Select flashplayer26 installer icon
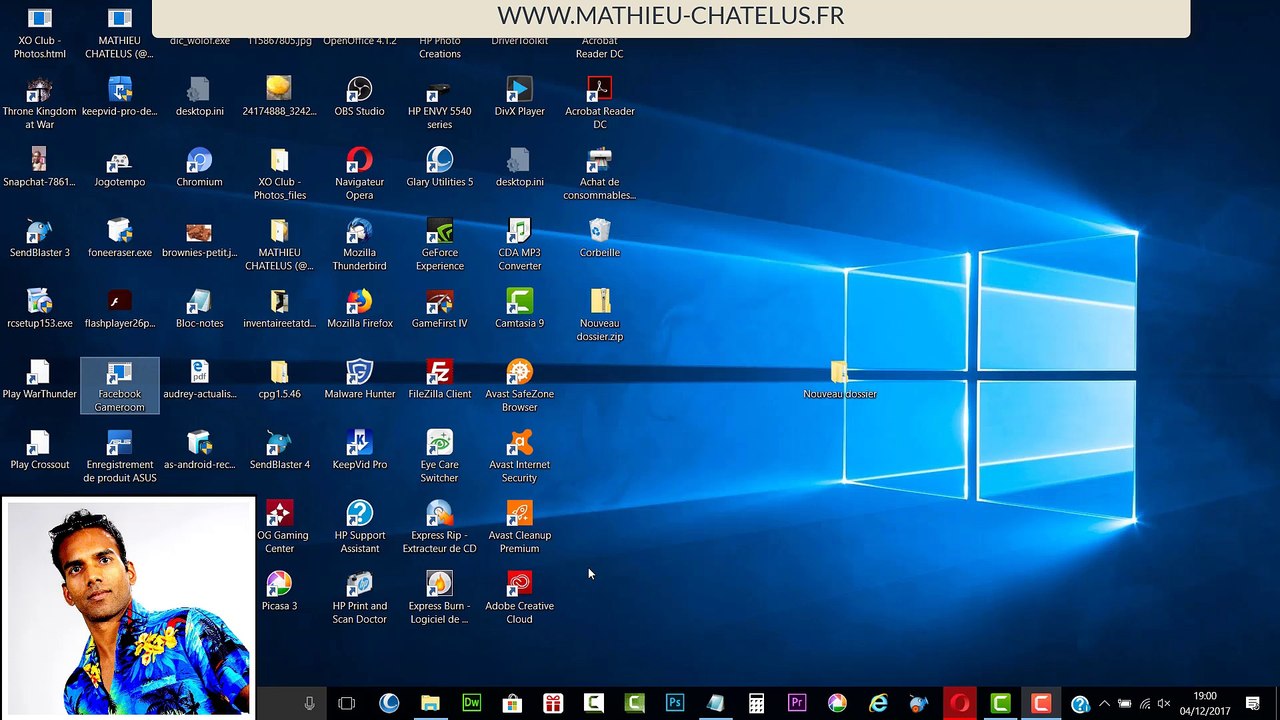 coord(119,309)
